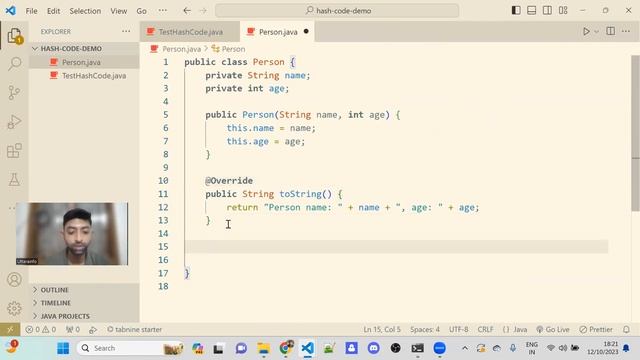Viewport: 640px width, 360px height.
Task: Open the Selection menu
Action: point(85,11)
